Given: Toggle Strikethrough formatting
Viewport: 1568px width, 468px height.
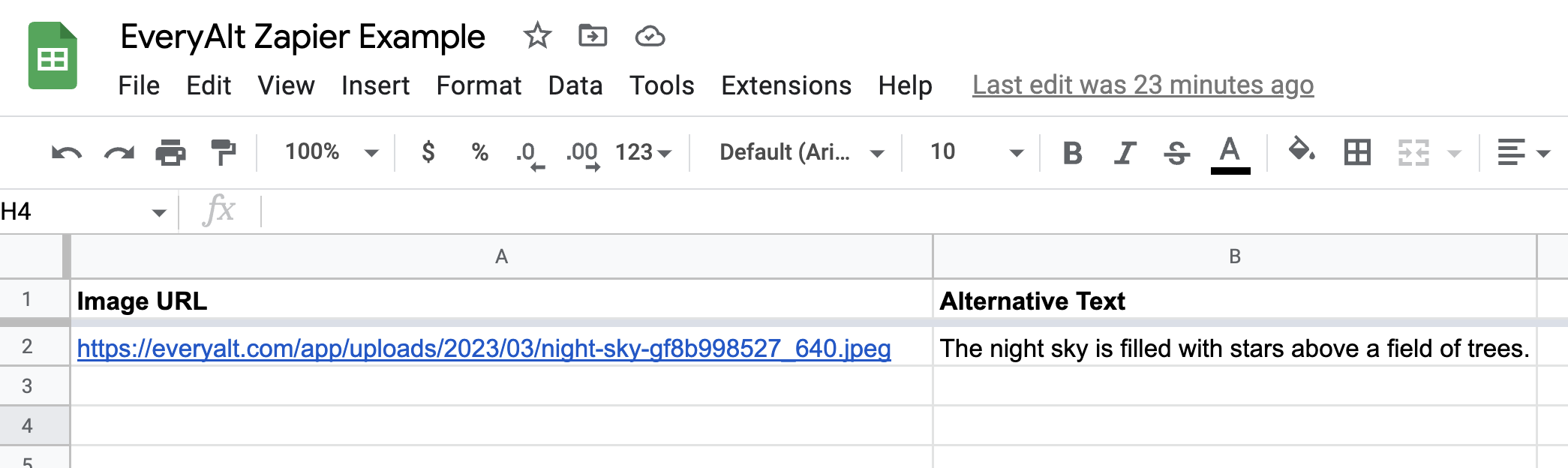Looking at the screenshot, I should coord(1176,153).
